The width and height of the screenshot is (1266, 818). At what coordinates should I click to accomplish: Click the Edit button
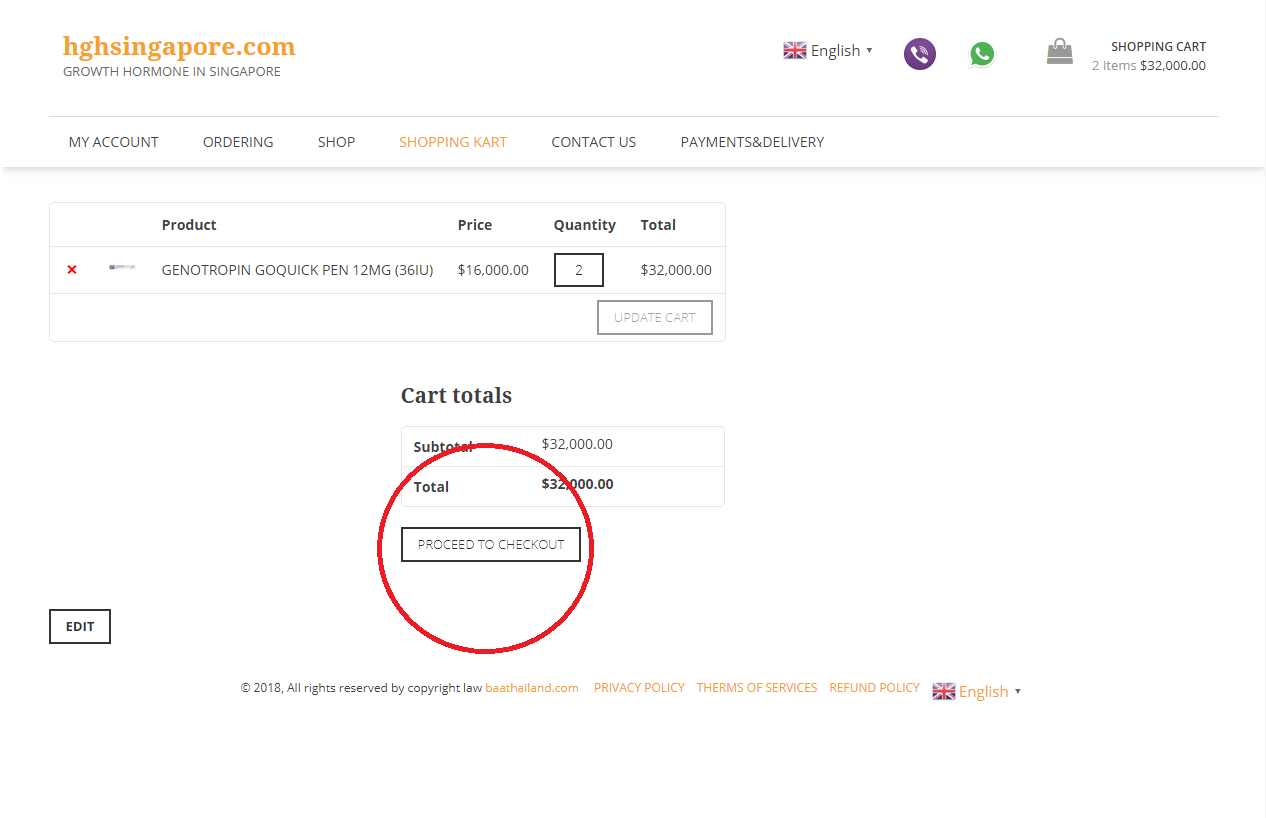pyautogui.click(x=80, y=626)
